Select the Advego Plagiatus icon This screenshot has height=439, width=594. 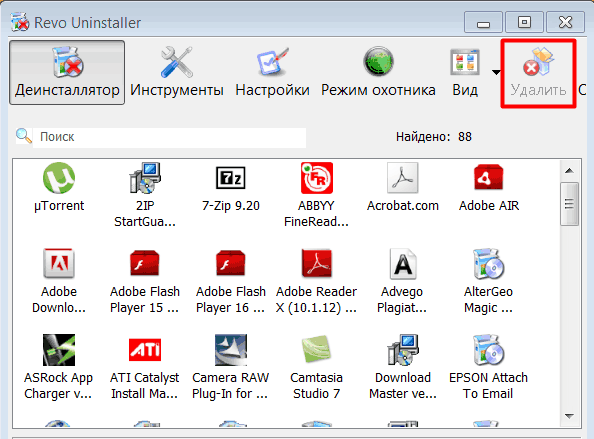coord(403,264)
